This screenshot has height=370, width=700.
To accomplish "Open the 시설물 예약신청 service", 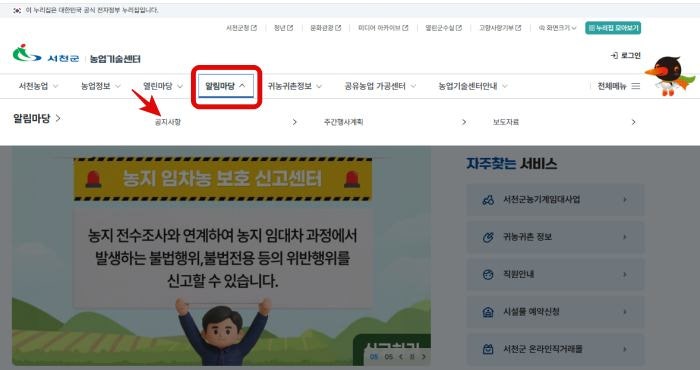I will pyautogui.click(x=555, y=312).
